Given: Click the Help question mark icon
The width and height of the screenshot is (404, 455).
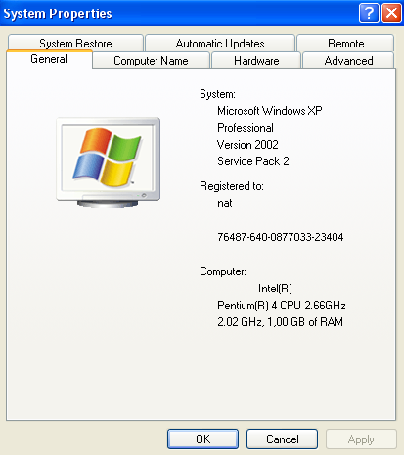Looking at the screenshot, I should click(369, 13).
